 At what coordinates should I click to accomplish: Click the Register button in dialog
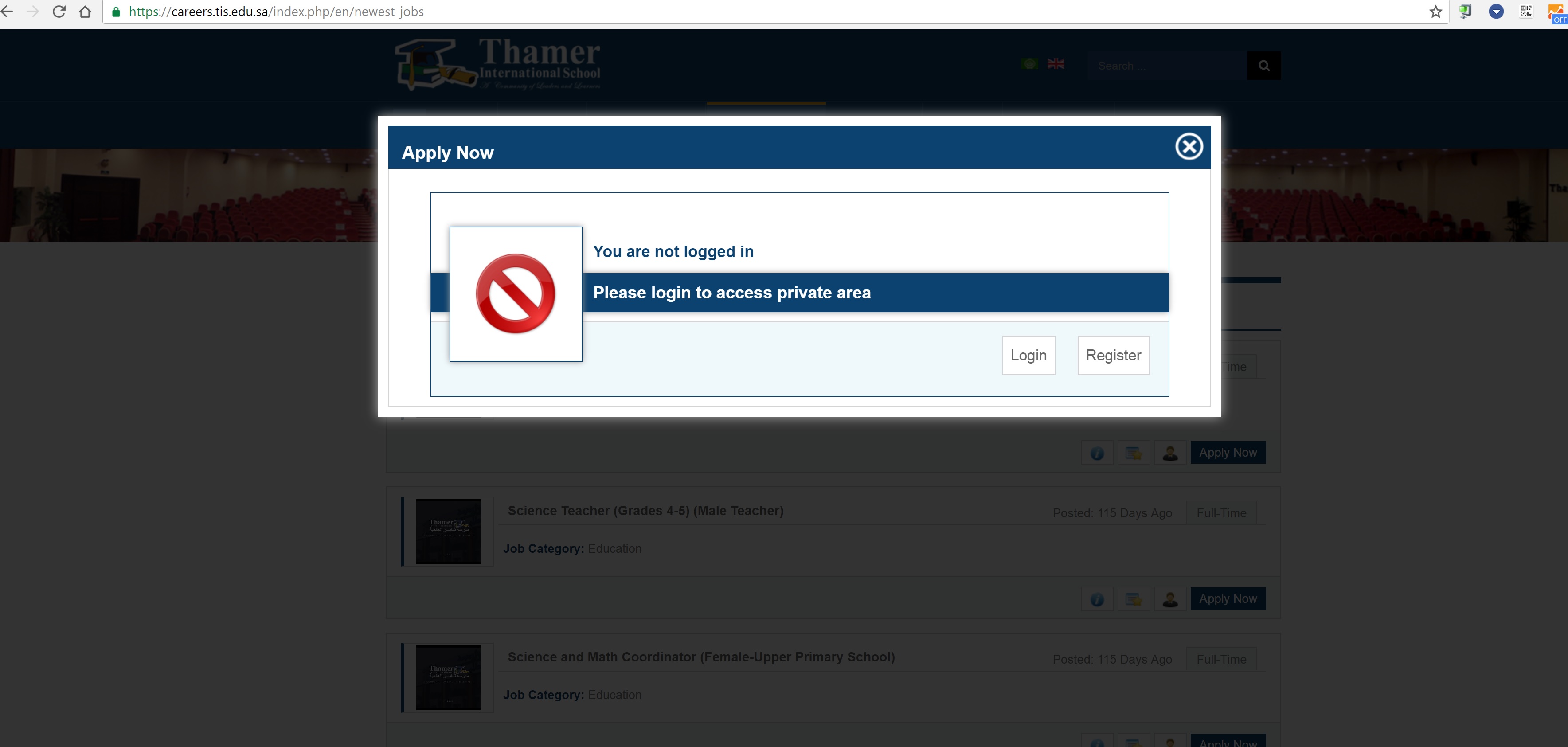[x=1113, y=355]
